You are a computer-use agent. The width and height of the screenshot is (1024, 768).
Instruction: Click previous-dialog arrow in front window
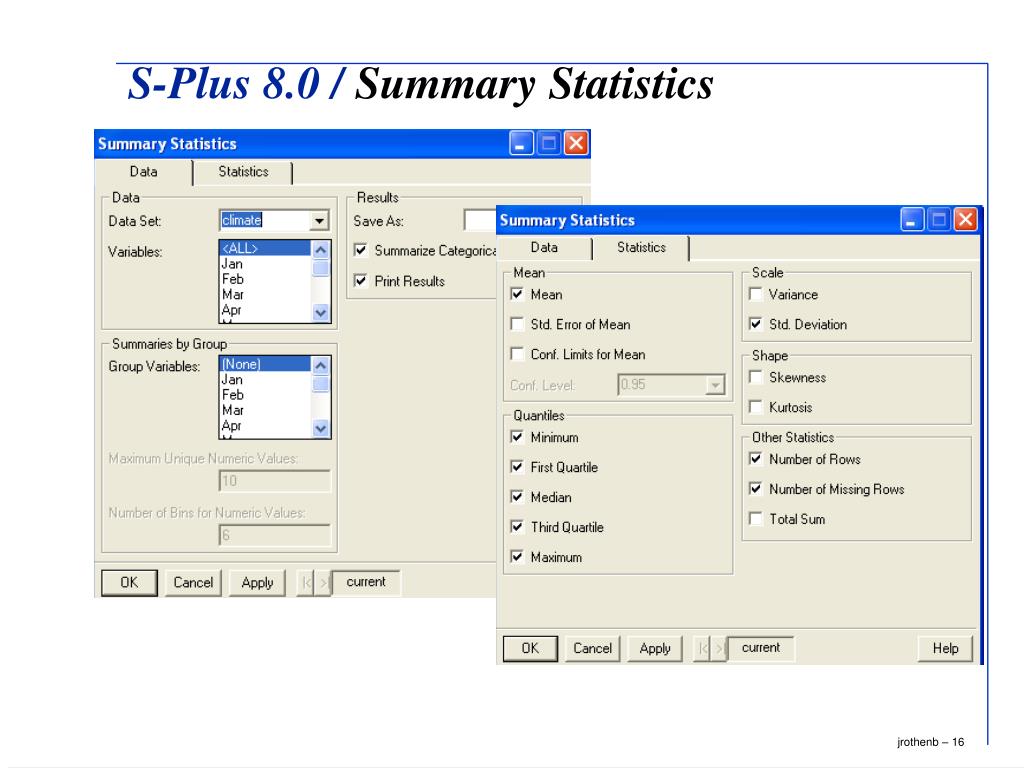click(x=702, y=648)
